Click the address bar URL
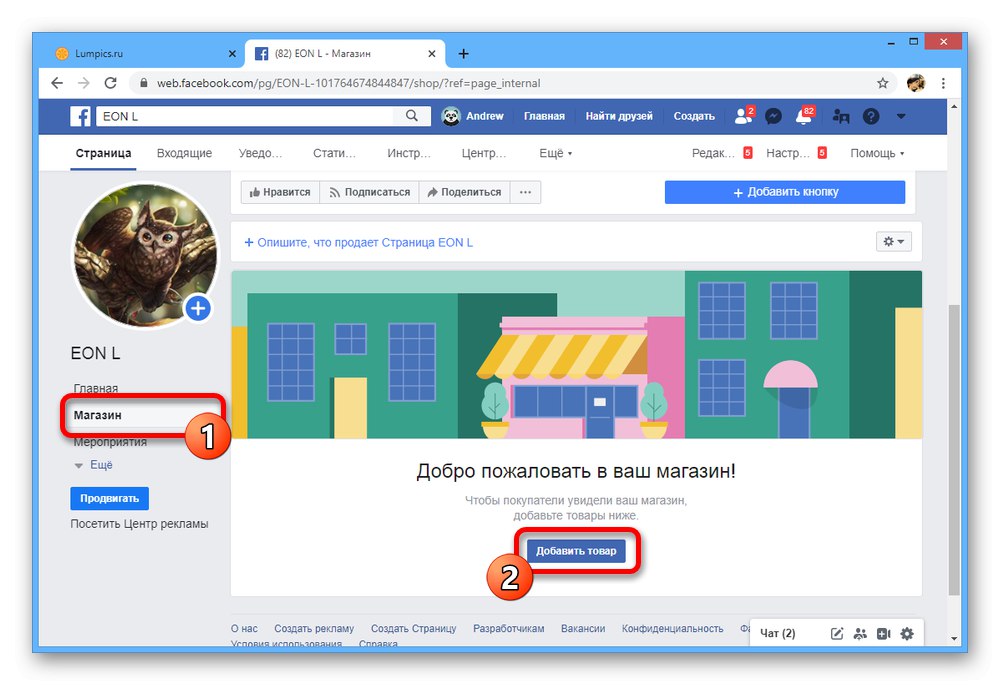Screen dimensions: 1000x685 point(349,83)
